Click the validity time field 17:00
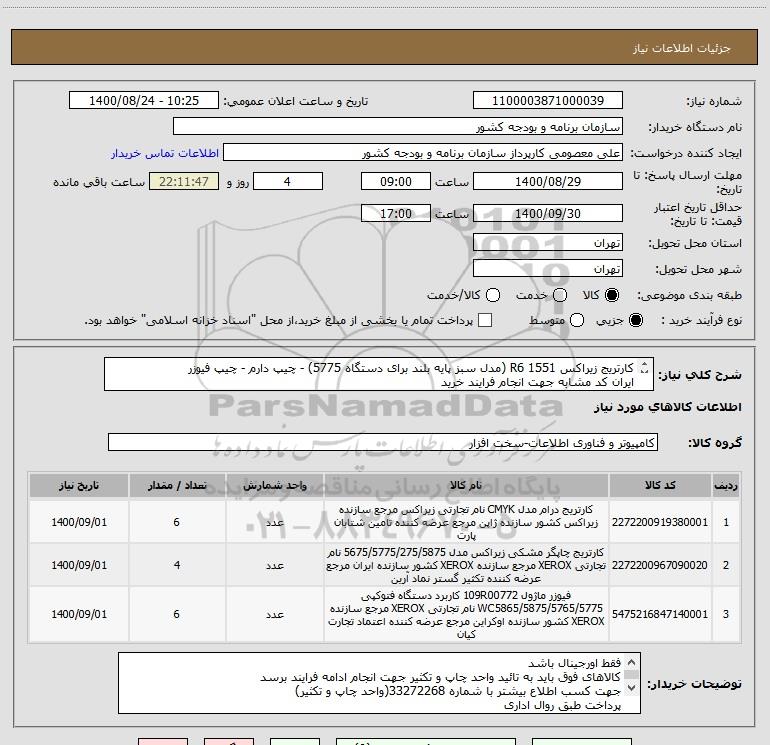This screenshot has height=745, width=770. tap(396, 214)
